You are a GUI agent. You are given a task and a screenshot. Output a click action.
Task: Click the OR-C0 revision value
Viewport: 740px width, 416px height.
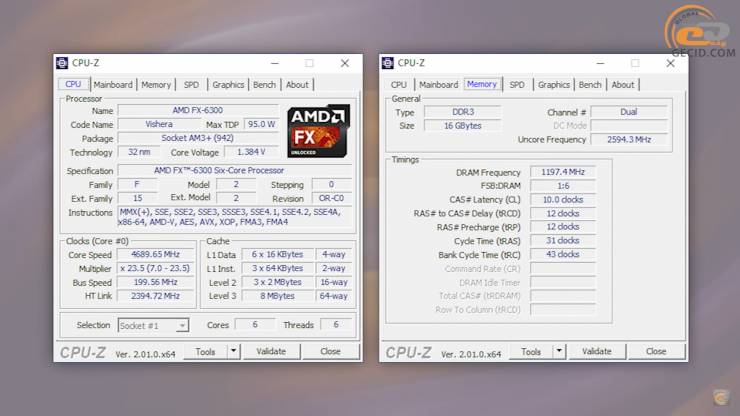coord(331,198)
